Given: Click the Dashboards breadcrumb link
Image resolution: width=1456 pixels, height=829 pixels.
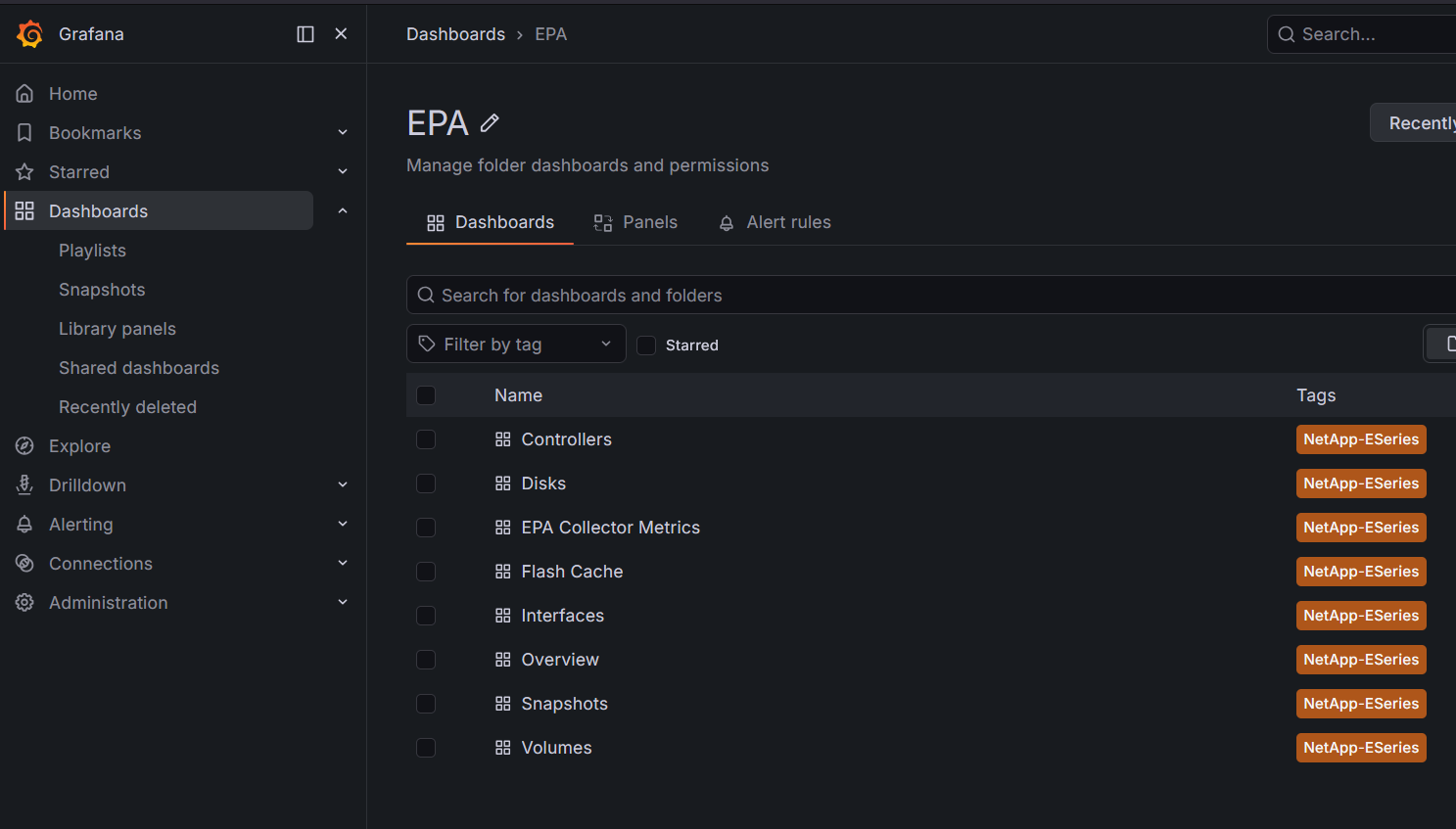Looking at the screenshot, I should click(455, 34).
